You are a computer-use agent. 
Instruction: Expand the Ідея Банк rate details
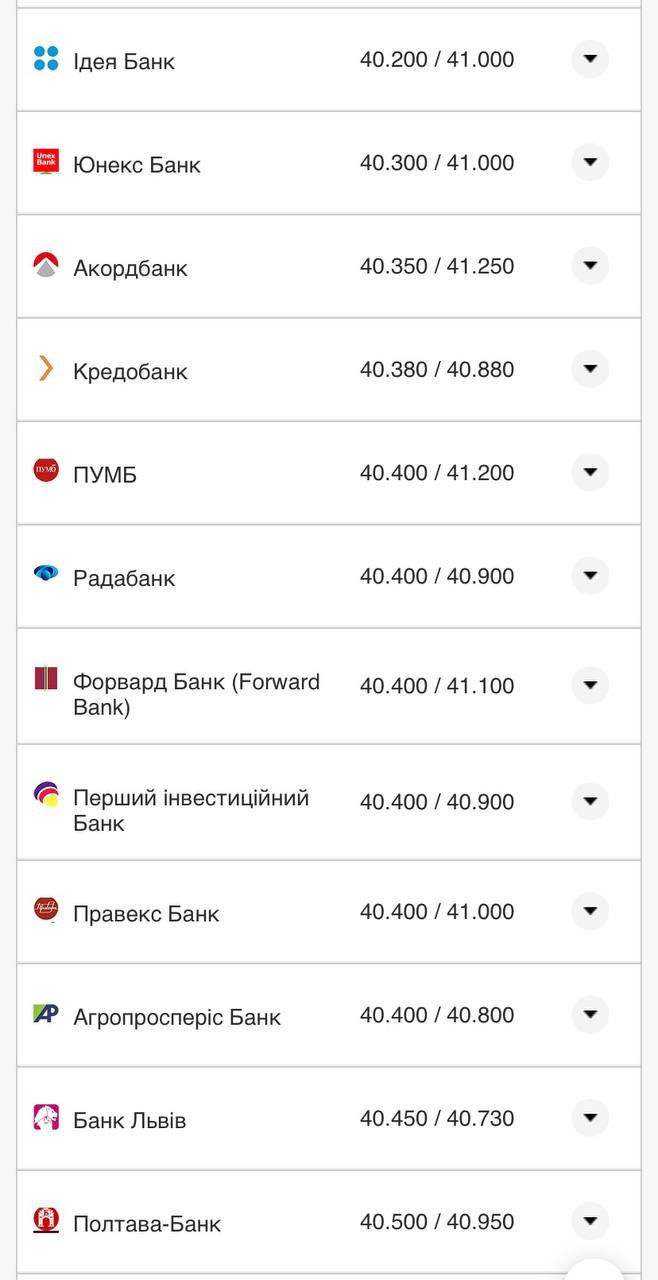click(590, 59)
